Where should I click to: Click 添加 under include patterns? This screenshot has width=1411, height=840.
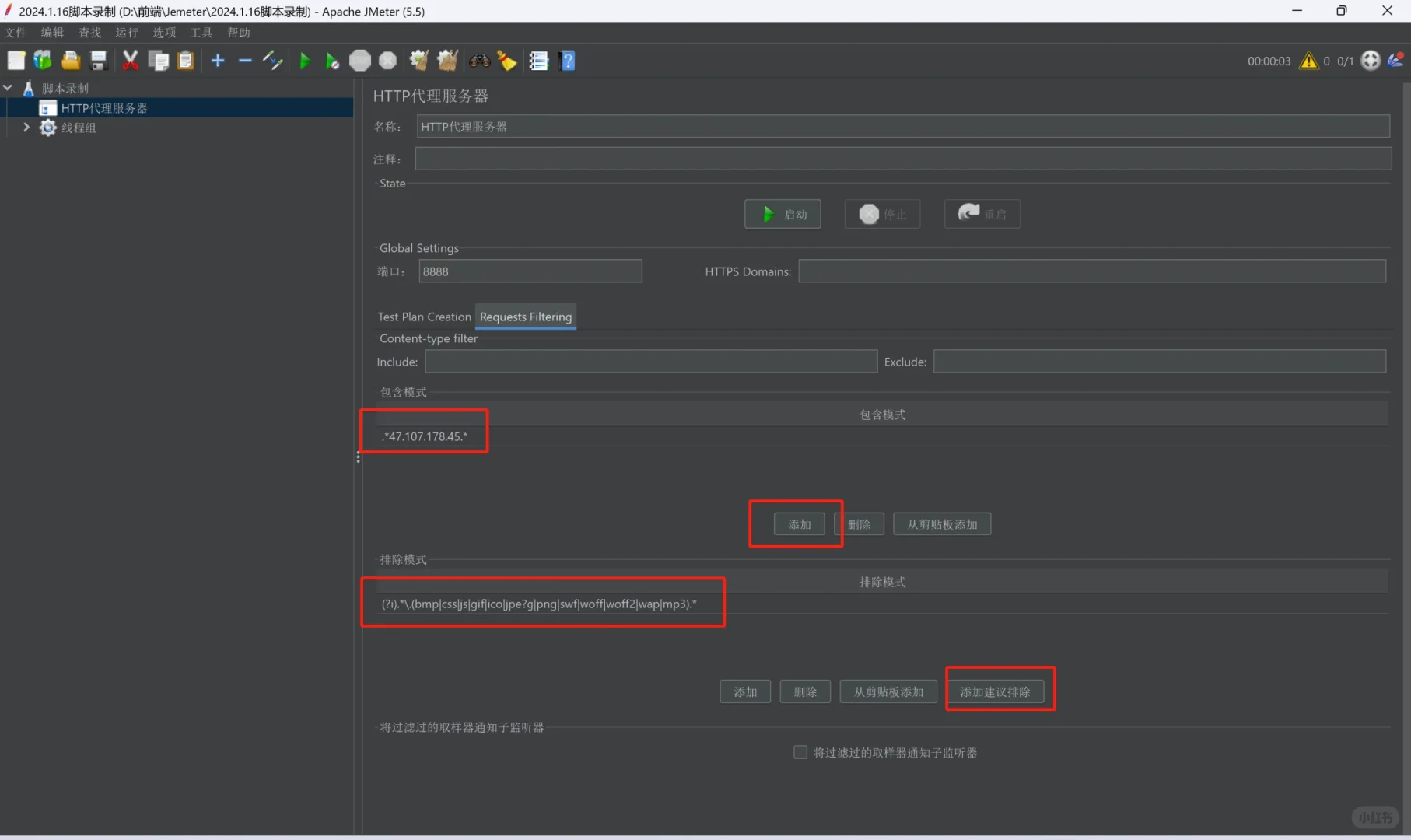coord(799,524)
